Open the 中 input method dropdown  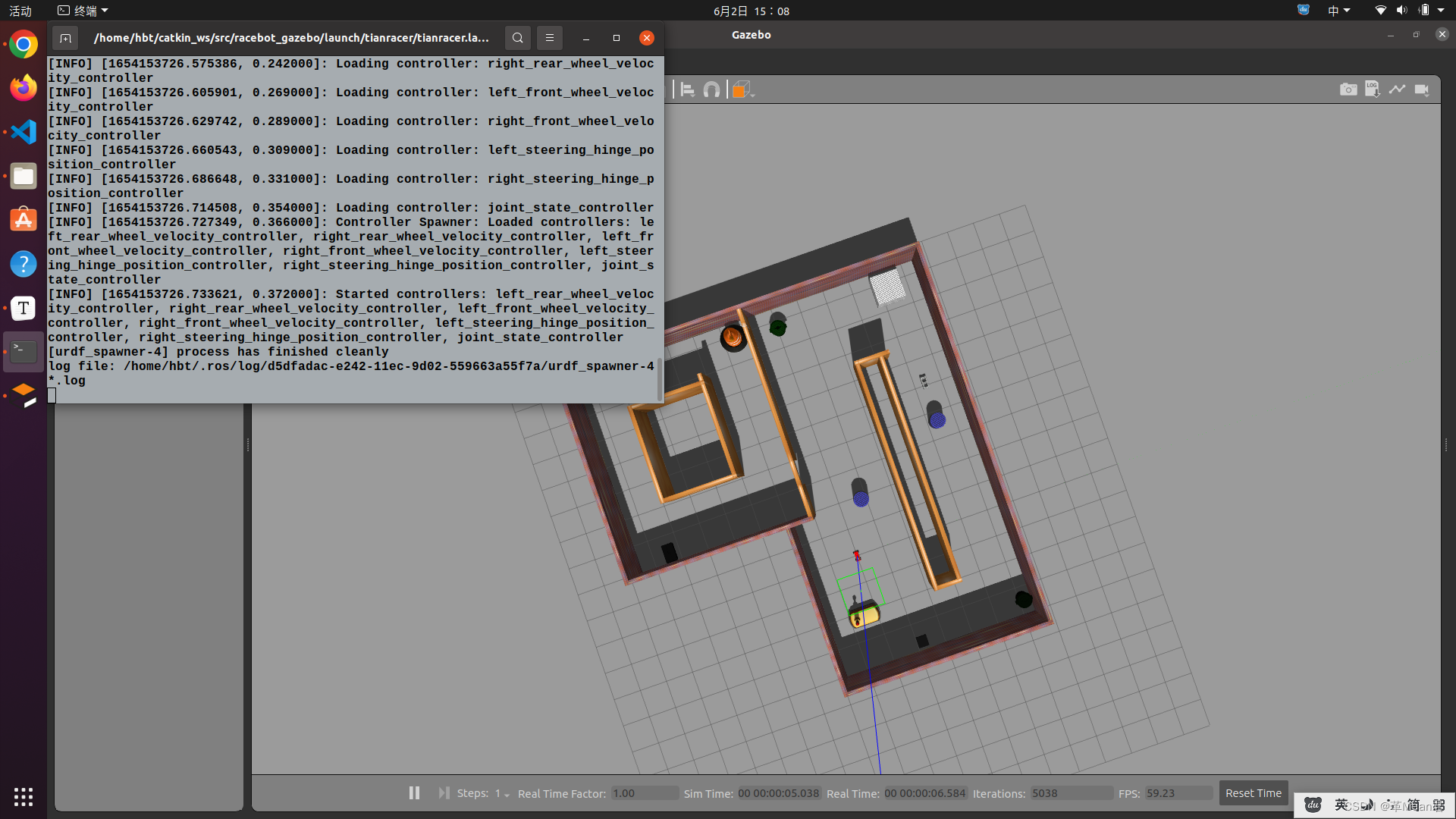(1338, 11)
